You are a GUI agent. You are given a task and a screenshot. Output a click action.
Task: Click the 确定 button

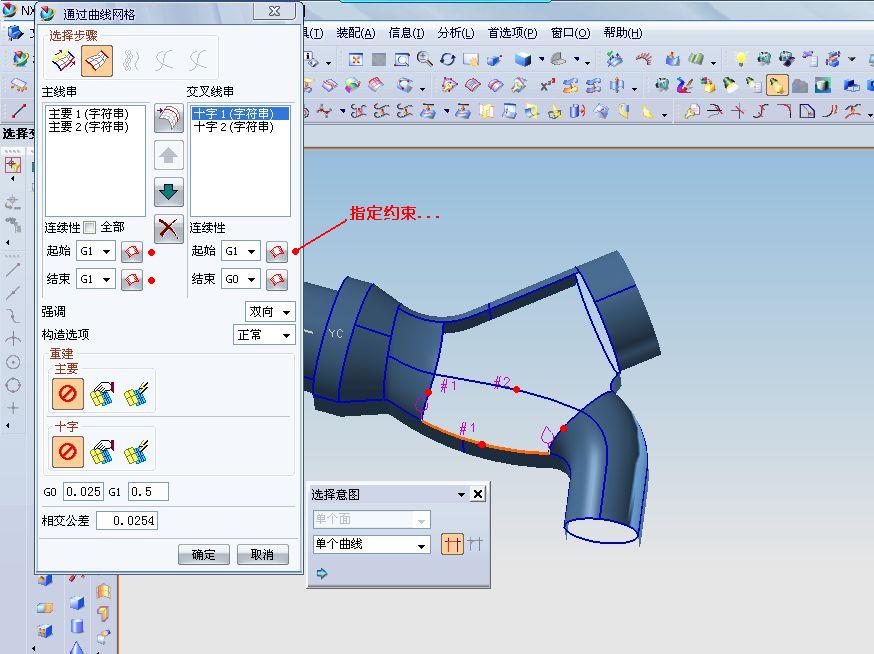point(203,555)
